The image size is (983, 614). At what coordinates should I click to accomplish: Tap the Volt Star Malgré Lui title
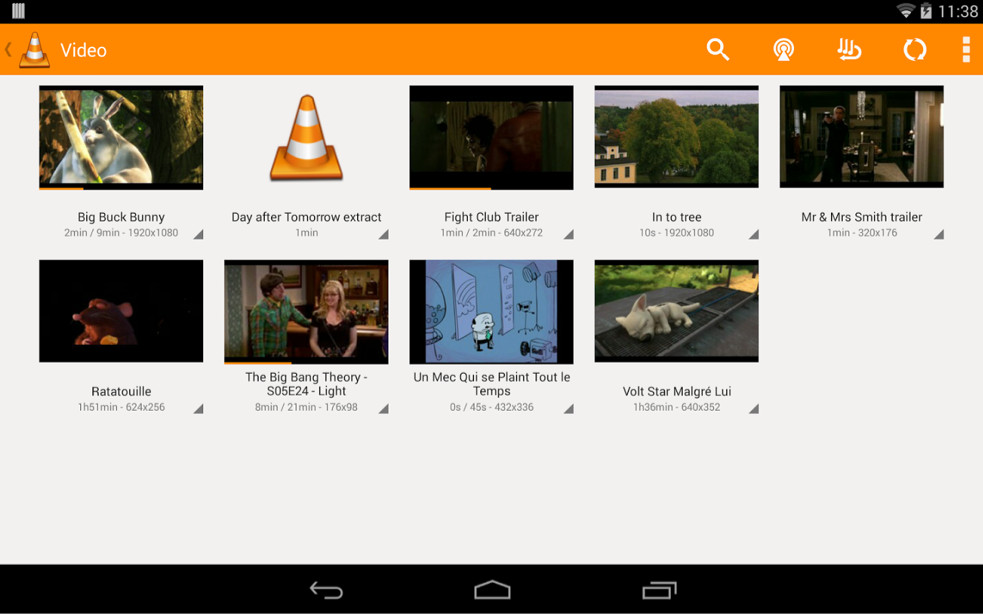coord(676,391)
